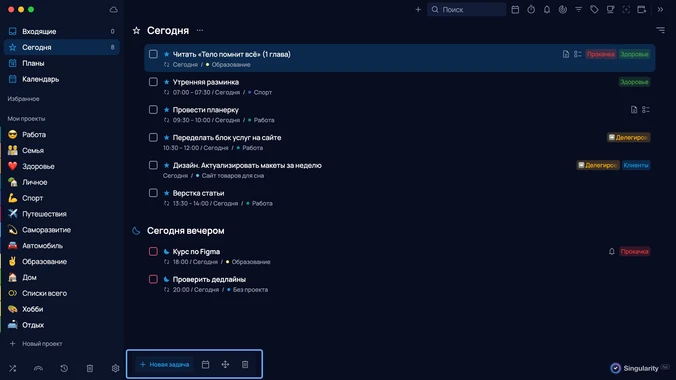Click Клиенты tag on the Дизайн task
Screen dimensions: 676x380
636,165
